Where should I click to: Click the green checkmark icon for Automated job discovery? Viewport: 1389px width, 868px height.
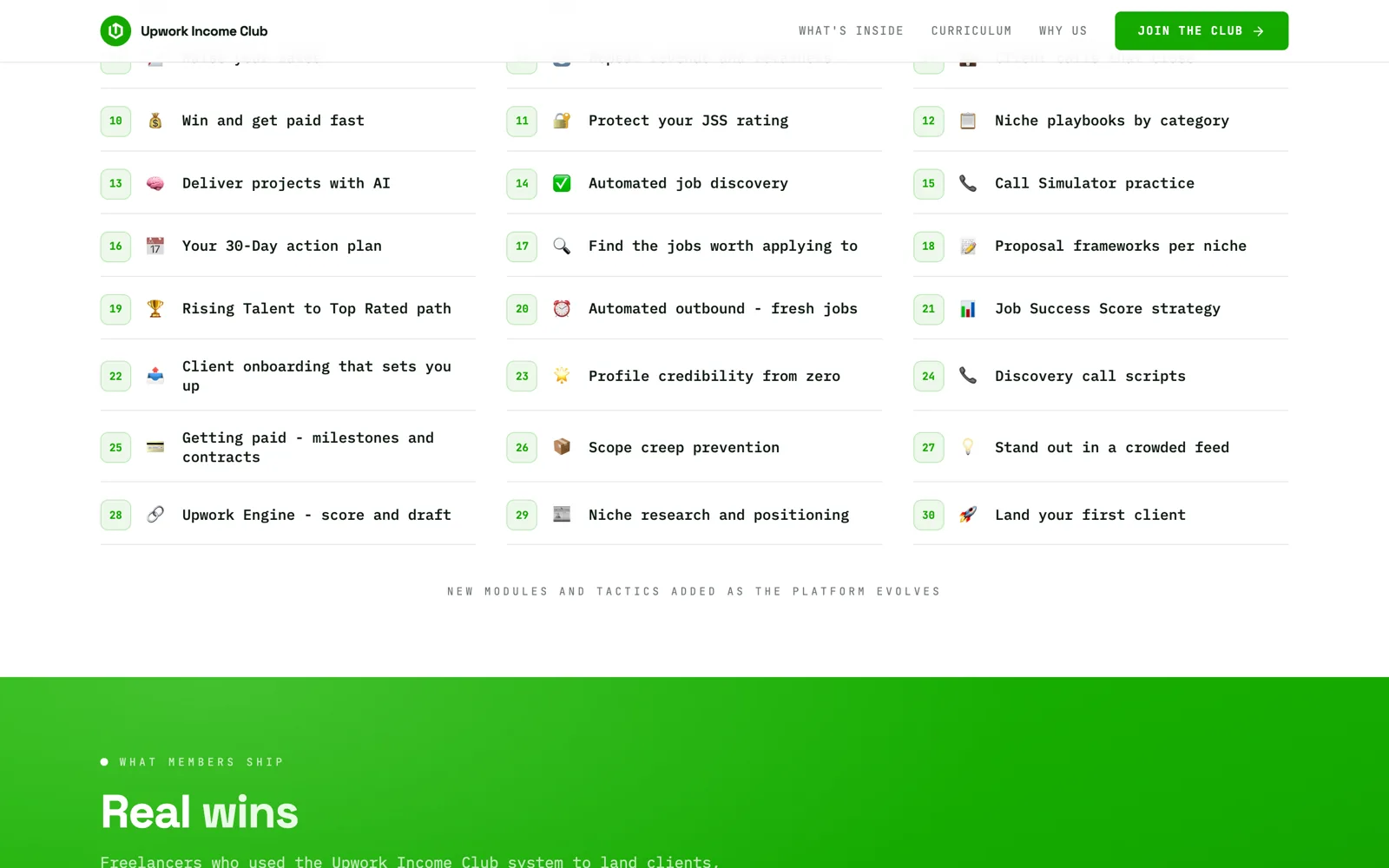click(562, 183)
